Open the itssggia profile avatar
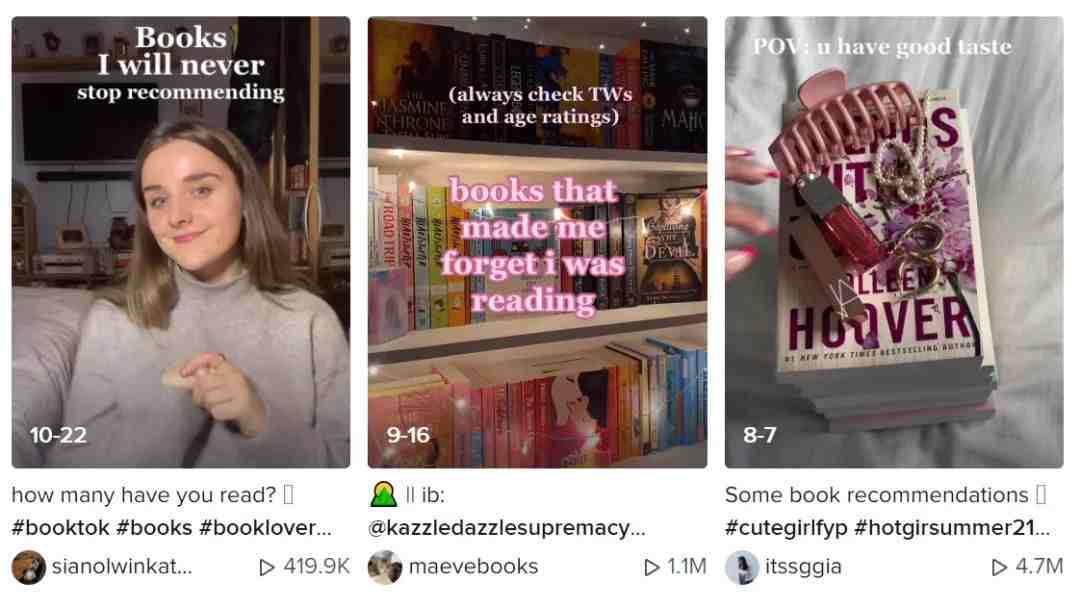 point(742,567)
